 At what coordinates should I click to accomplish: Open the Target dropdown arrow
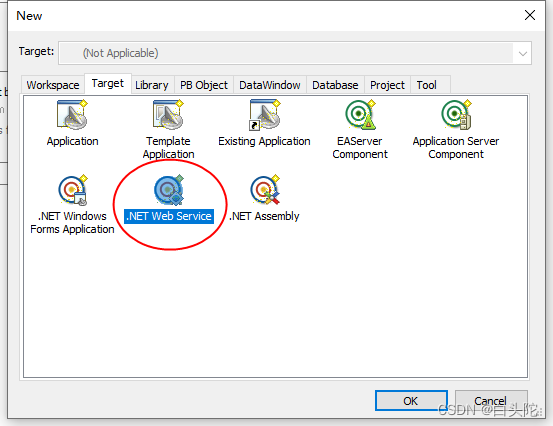pos(523,54)
